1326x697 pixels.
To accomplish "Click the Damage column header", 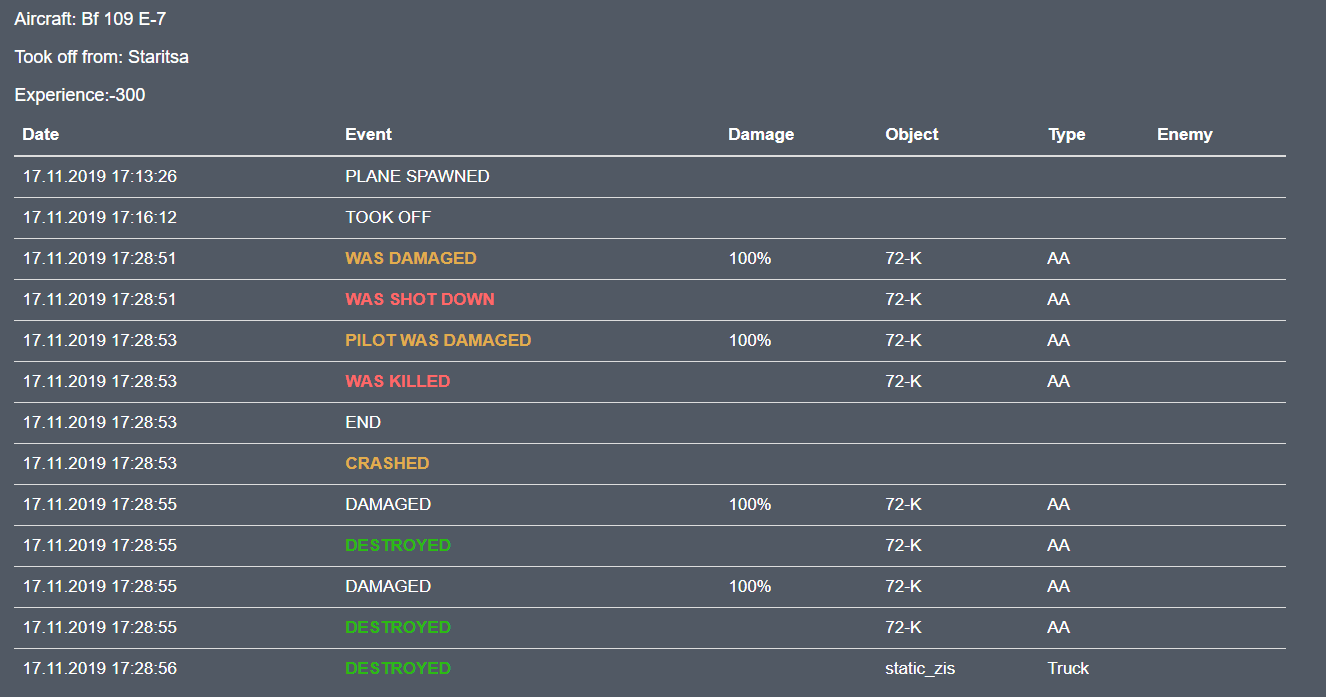I will (x=761, y=134).
